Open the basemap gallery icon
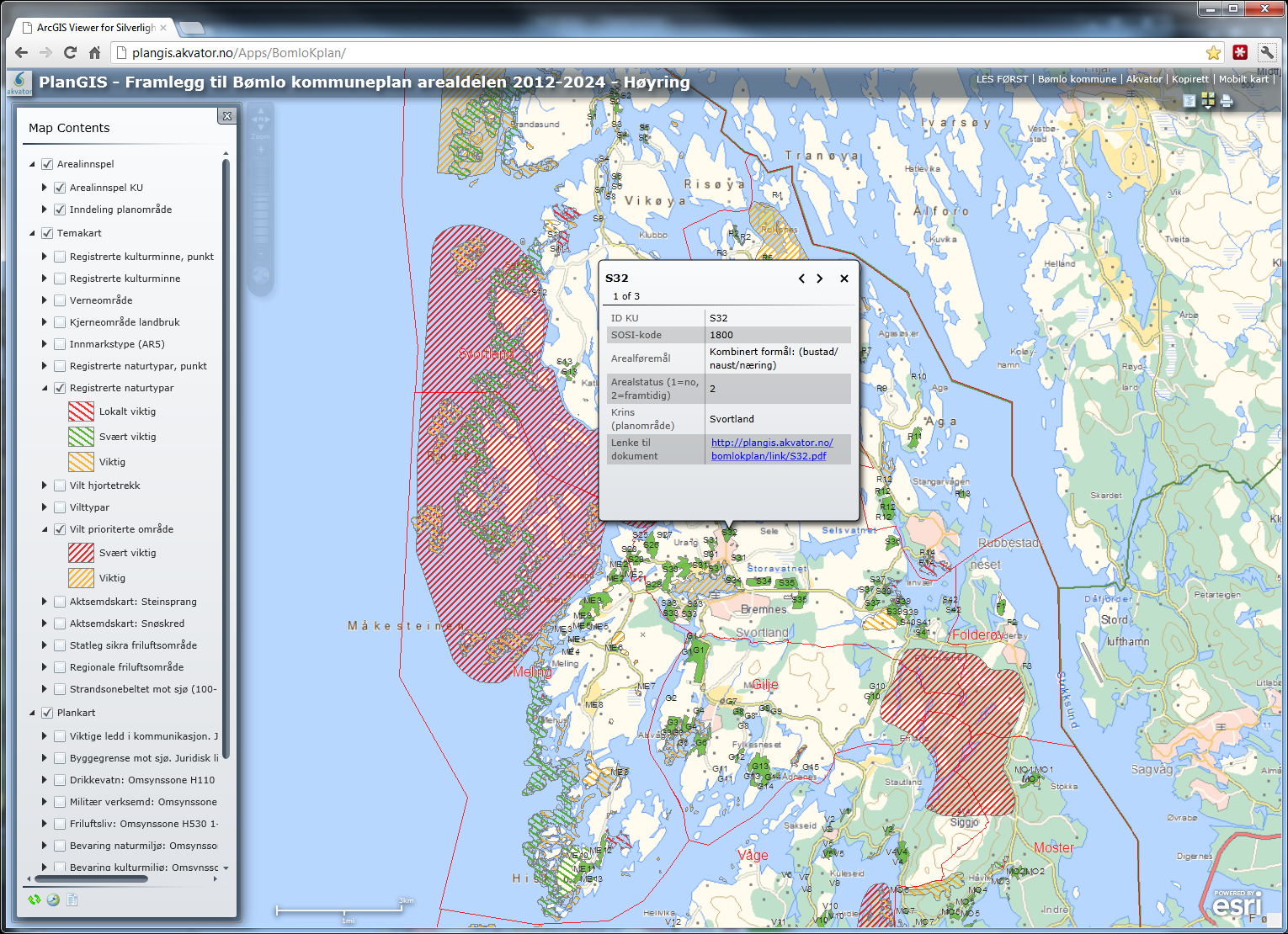The height and width of the screenshot is (934, 1288). point(1208,101)
